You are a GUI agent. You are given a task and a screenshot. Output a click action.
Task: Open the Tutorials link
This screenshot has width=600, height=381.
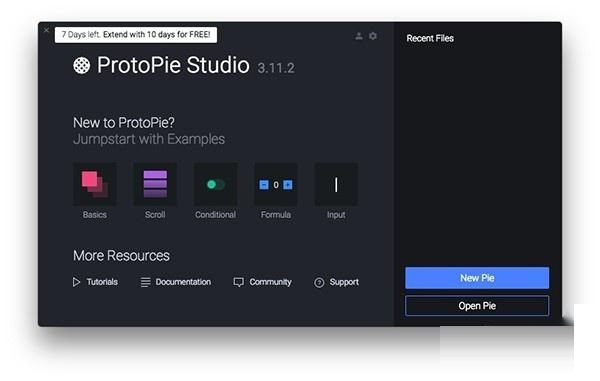pos(102,282)
